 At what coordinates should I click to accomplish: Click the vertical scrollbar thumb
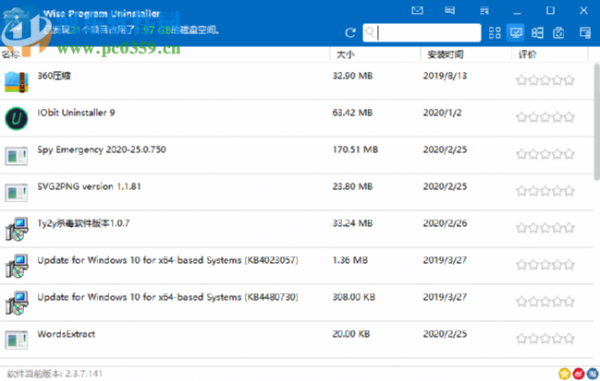pos(597,122)
